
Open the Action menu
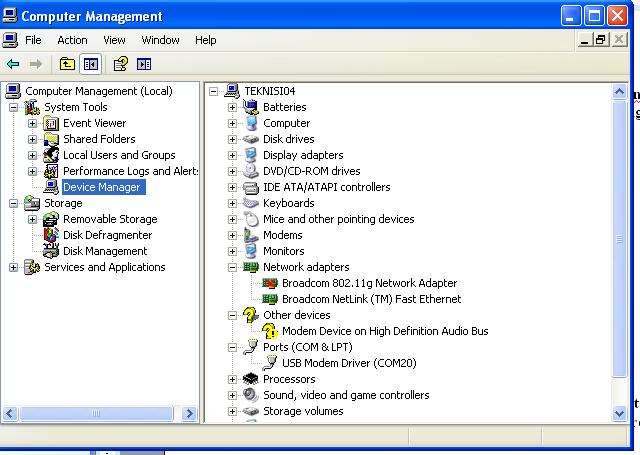point(72,40)
